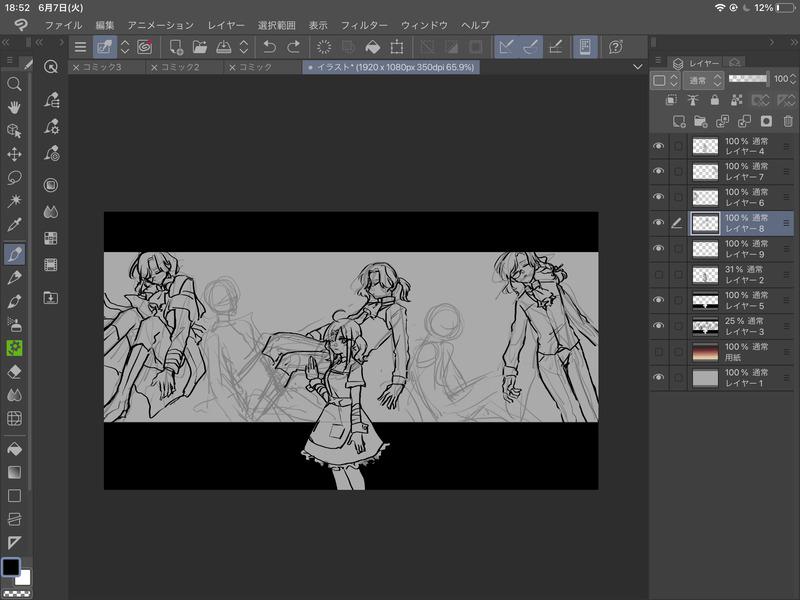Select the Hand move-view tool
Image resolution: width=800 pixels, height=600 pixels.
pos(14,107)
